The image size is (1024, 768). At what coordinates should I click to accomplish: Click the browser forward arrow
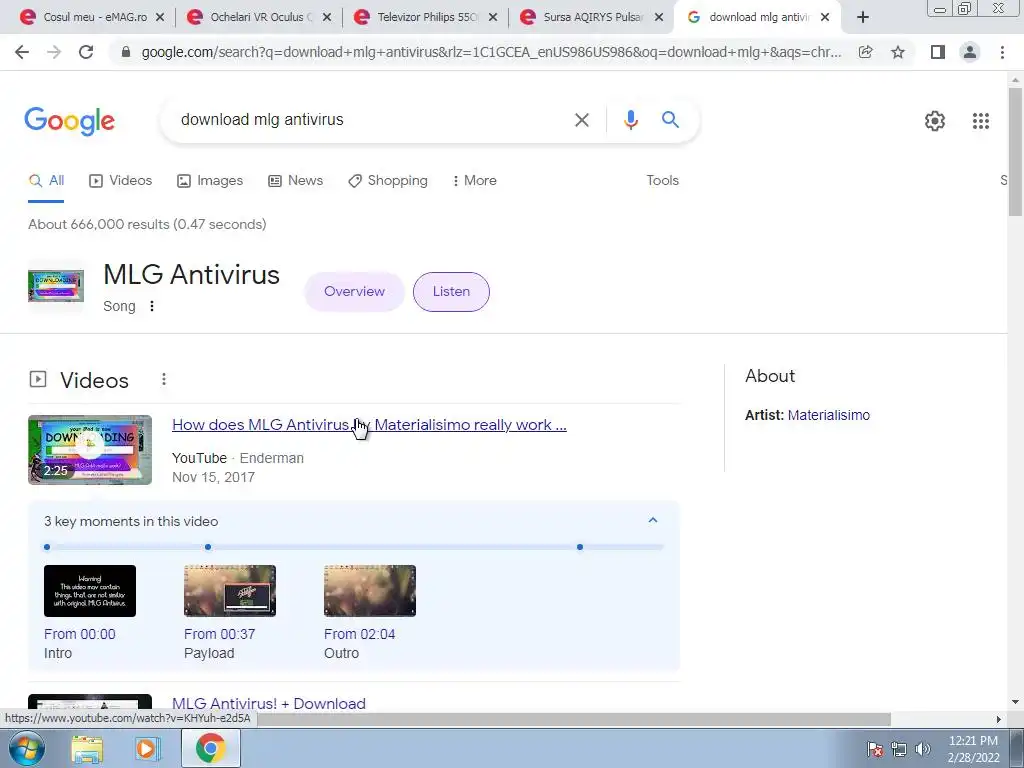(x=54, y=52)
